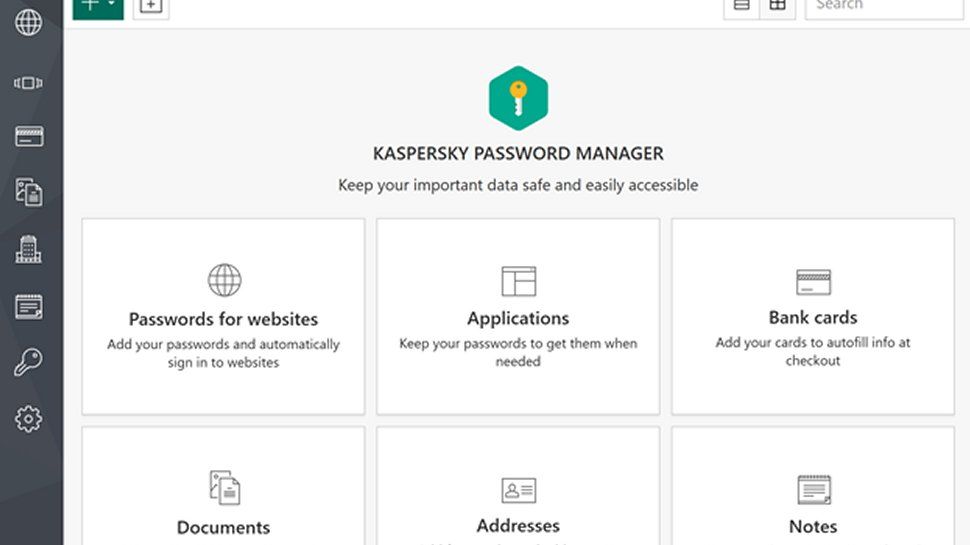970x545 pixels.
Task: Click the Kaspersky Password Manager key logo
Action: point(518,98)
